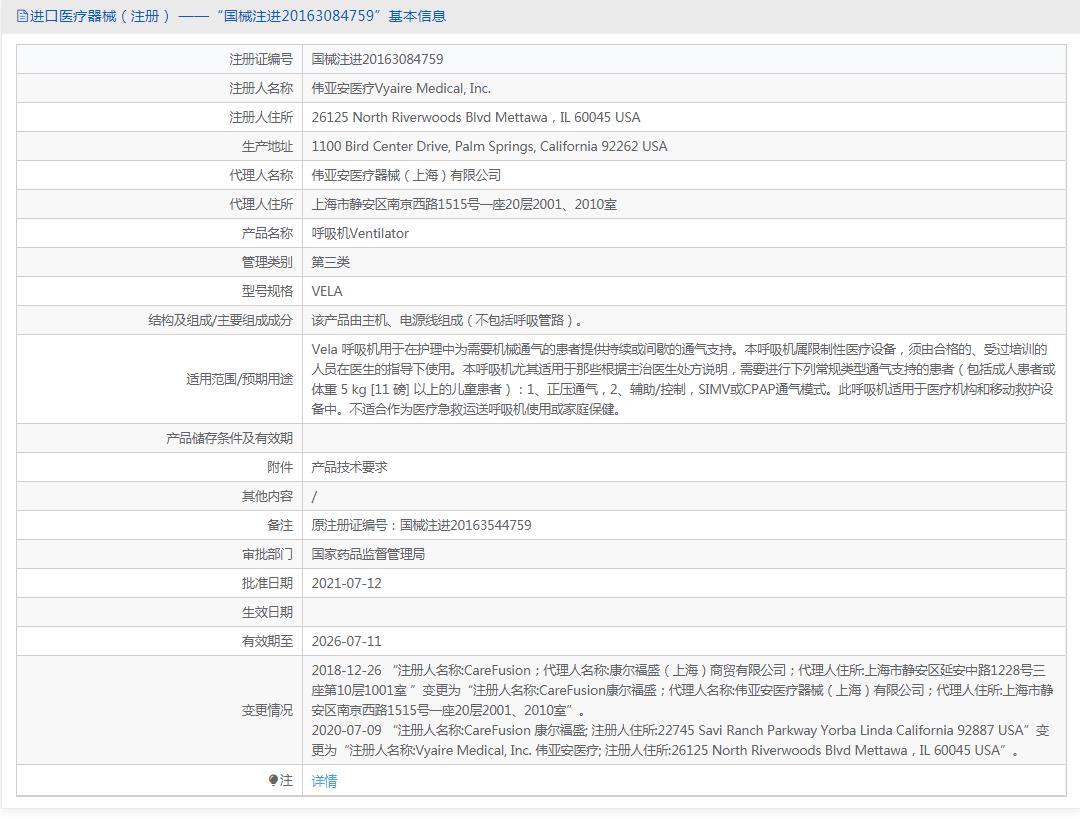This screenshot has width=1080, height=819.
Task: Click the 生效日期 label
Action: pos(267,612)
